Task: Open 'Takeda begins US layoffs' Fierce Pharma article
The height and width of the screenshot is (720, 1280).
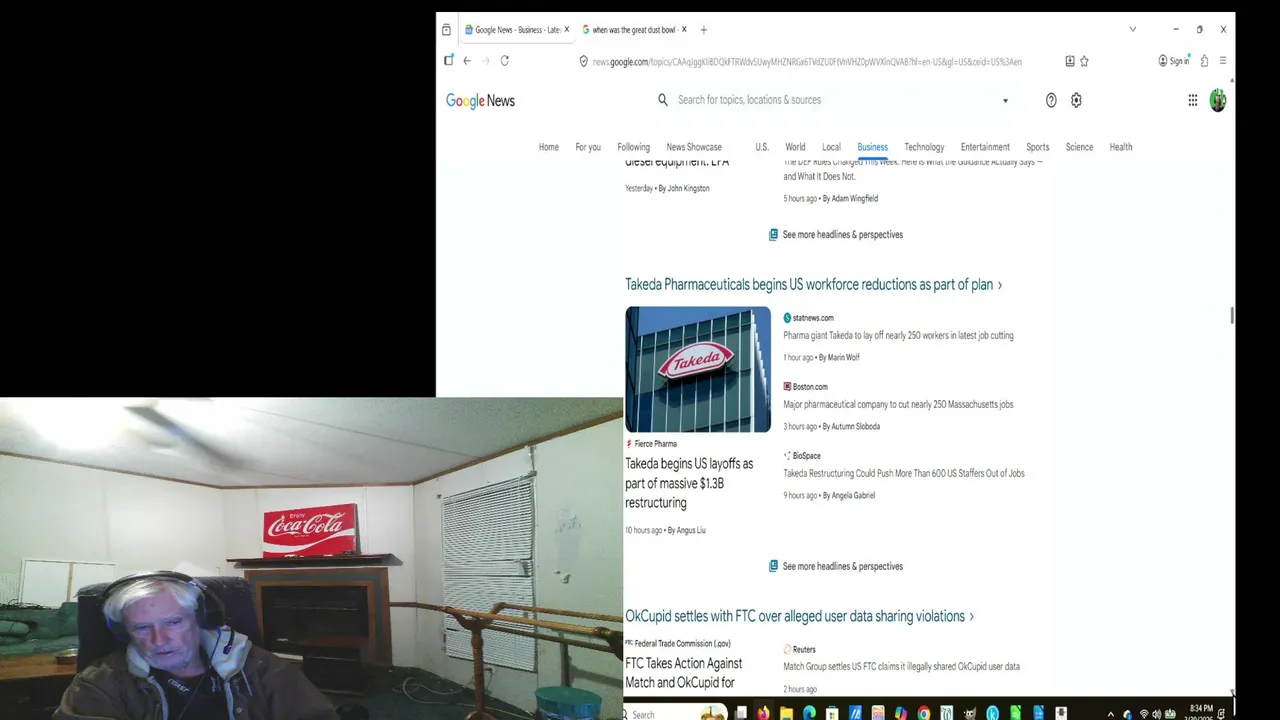Action: (x=689, y=483)
